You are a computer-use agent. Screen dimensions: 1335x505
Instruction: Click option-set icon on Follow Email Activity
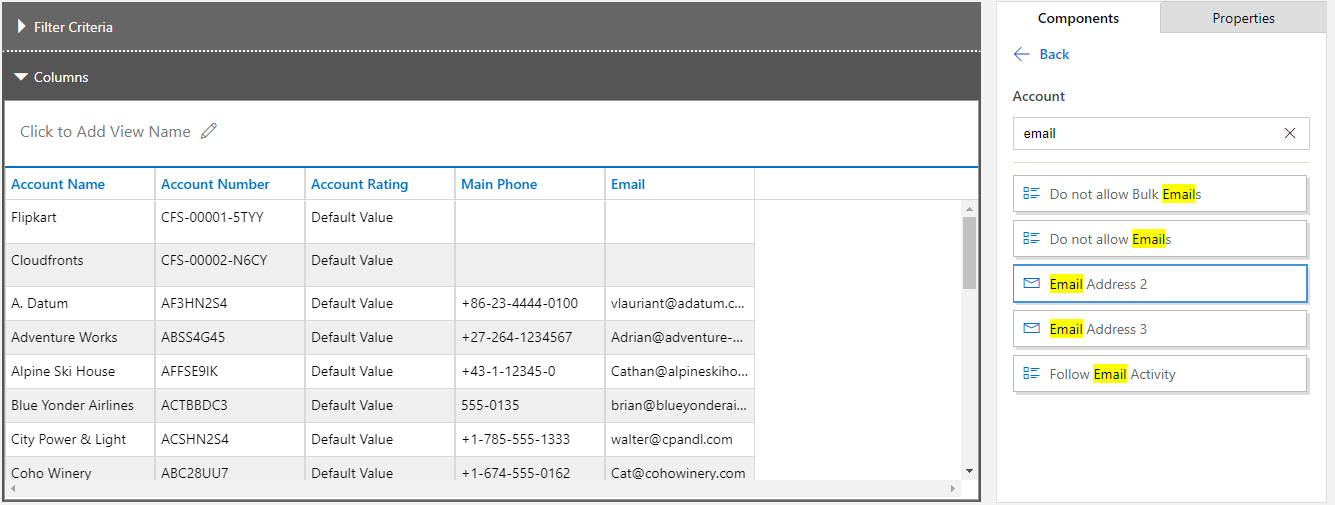coord(1032,374)
